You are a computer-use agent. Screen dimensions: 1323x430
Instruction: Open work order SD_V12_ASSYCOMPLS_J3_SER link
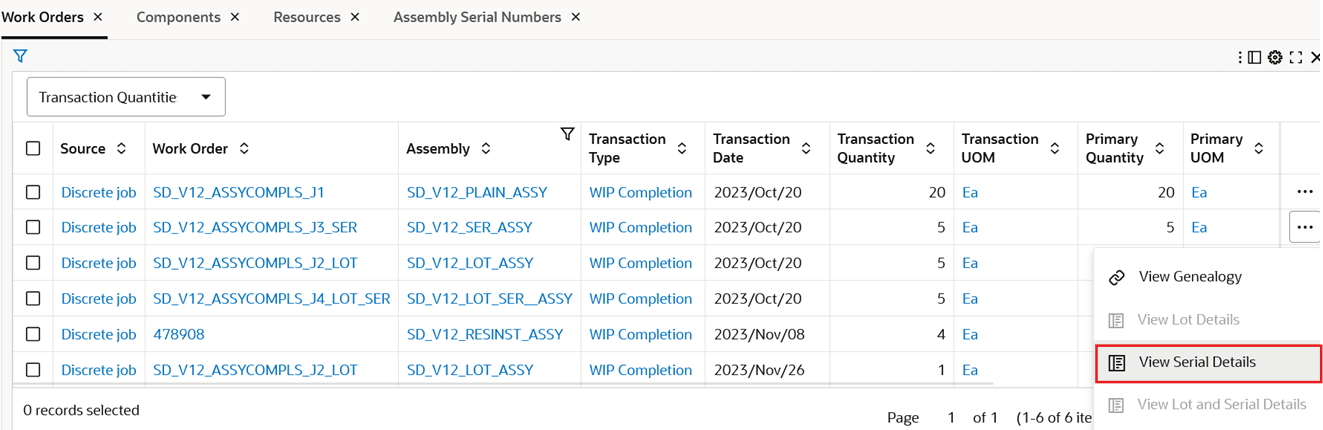coord(255,227)
